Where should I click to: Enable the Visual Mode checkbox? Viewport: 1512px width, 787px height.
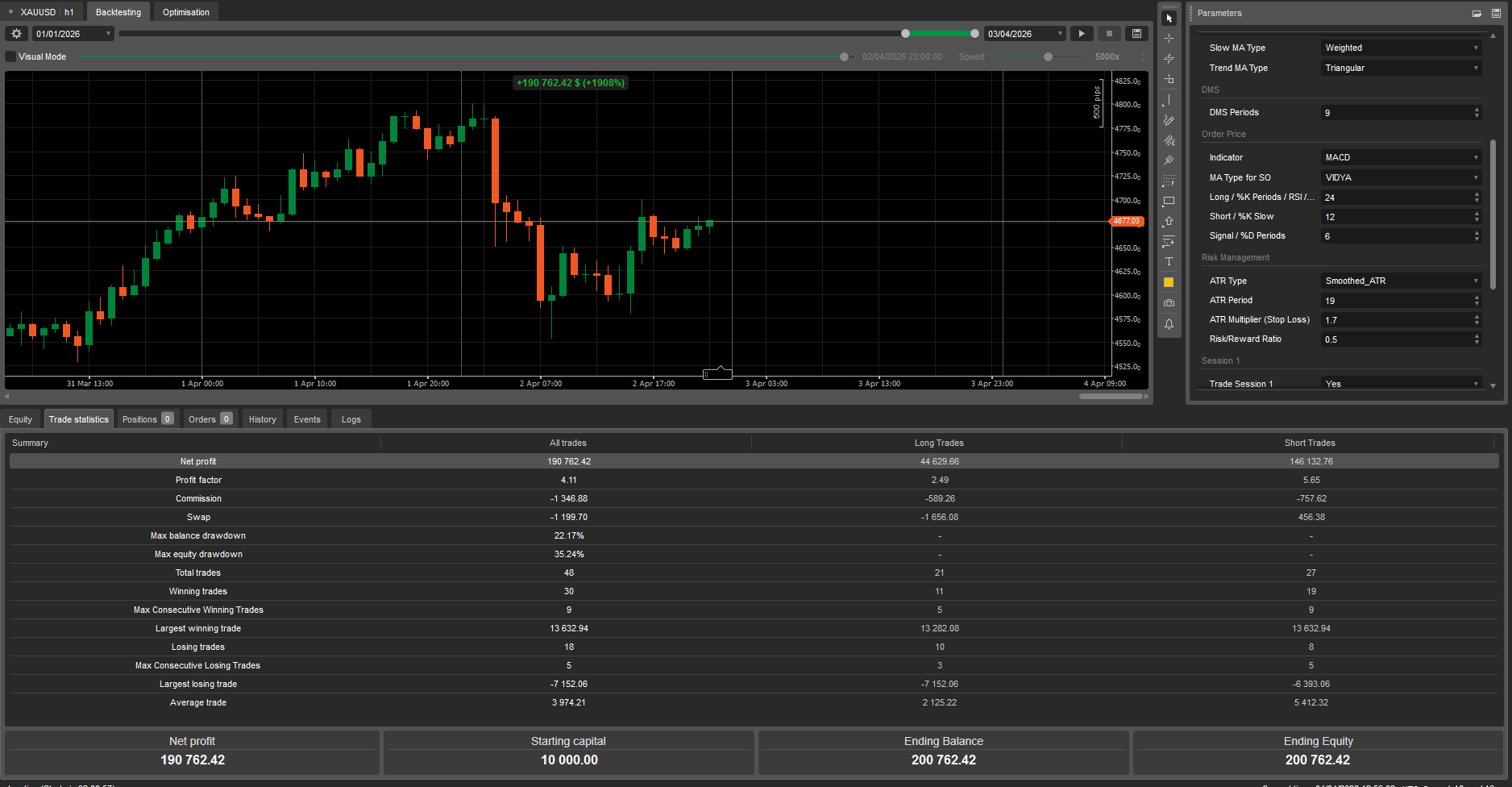(10, 56)
